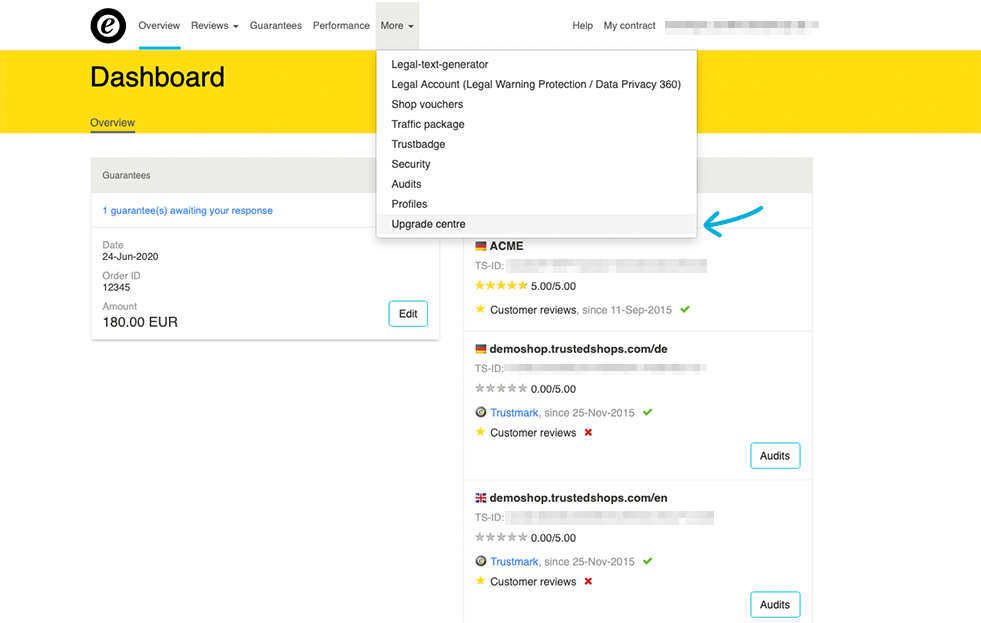Click red cross beside demoshop /en Customer reviews

click(x=588, y=581)
